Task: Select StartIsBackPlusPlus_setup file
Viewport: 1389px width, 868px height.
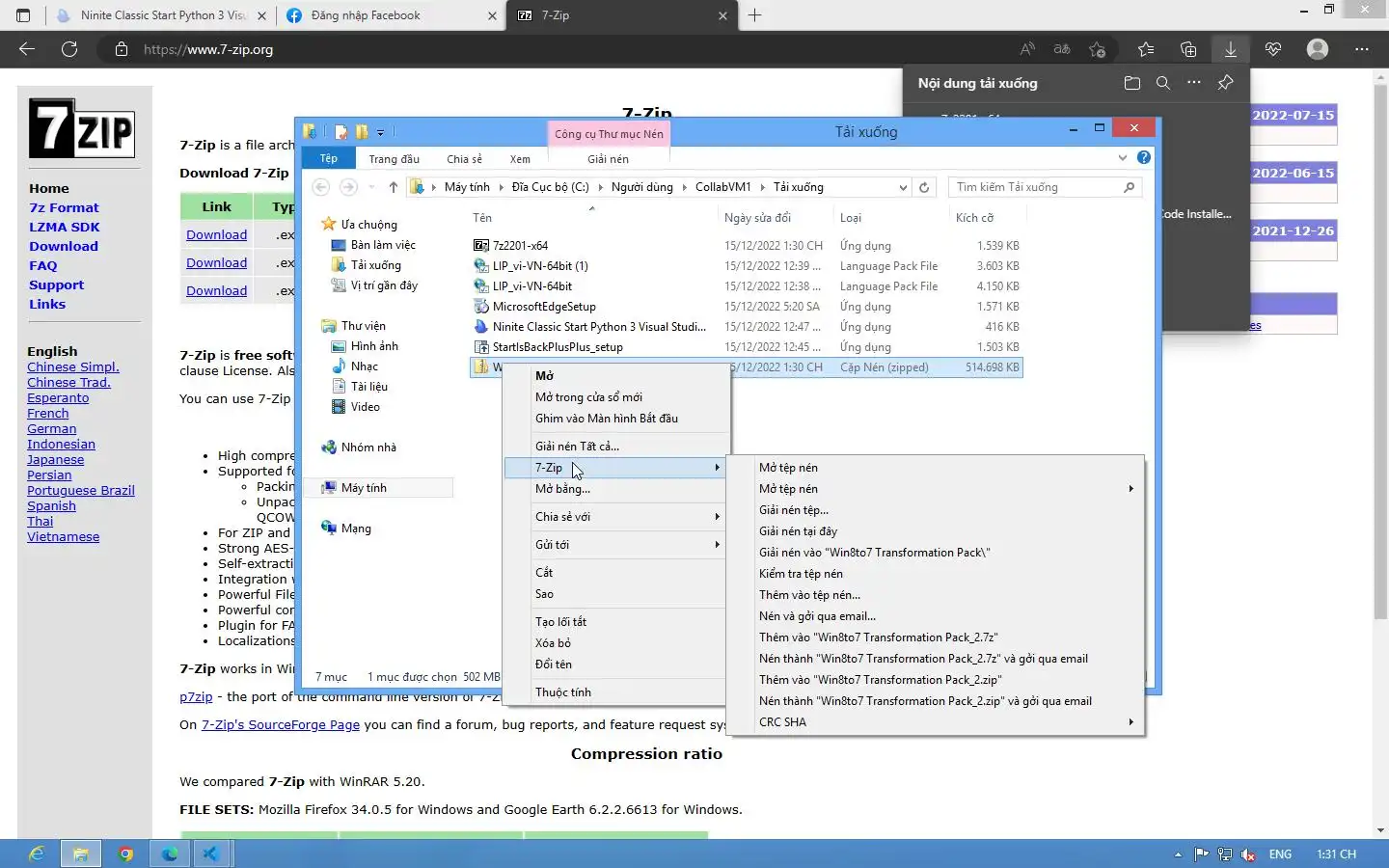Action: pyautogui.click(x=558, y=347)
